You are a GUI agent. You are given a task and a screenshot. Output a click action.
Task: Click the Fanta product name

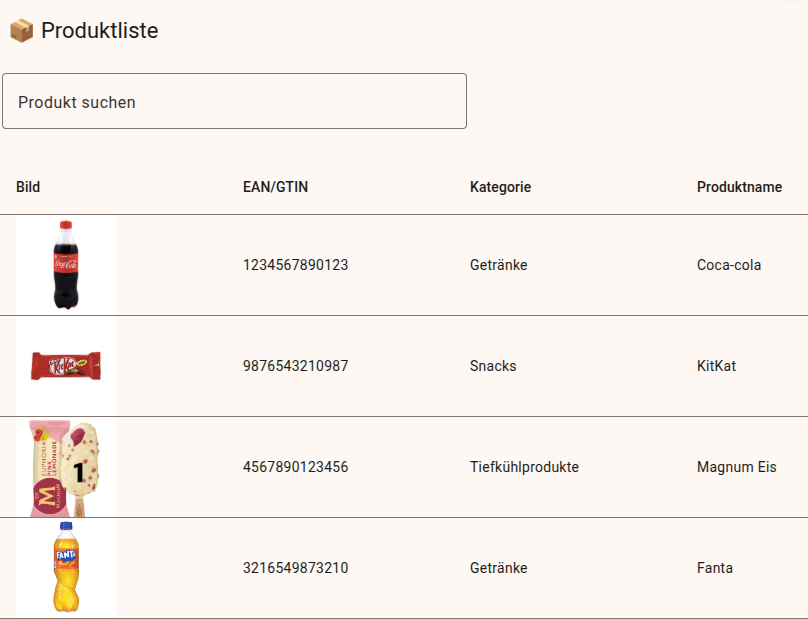[x=714, y=568]
